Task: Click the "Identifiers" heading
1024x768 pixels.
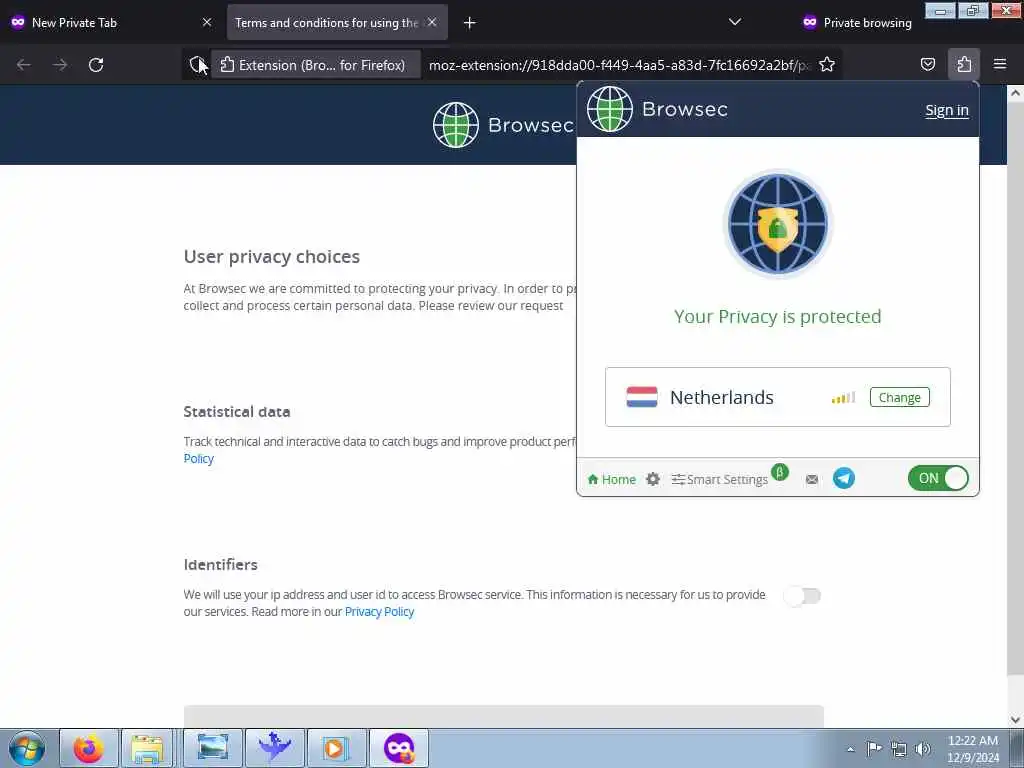Action: tap(221, 564)
